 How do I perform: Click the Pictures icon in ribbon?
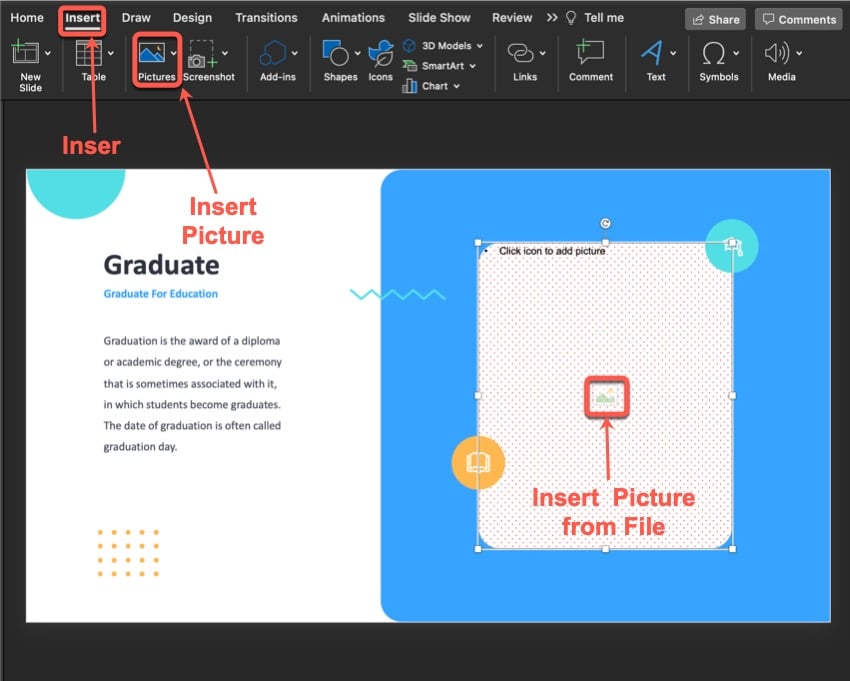point(152,55)
